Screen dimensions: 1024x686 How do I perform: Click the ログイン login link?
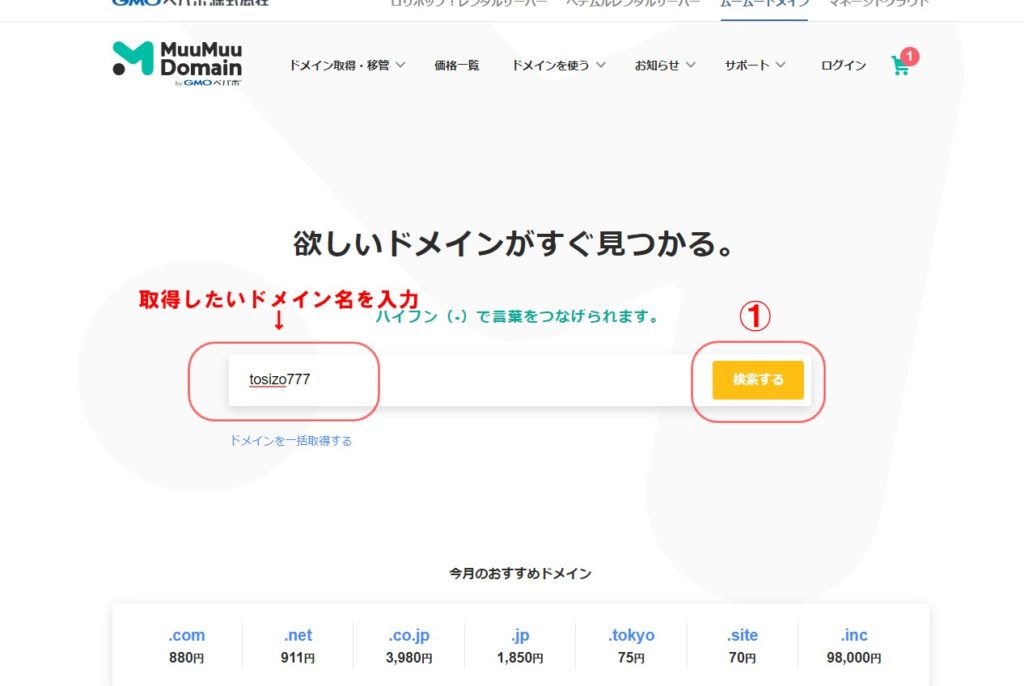[x=843, y=65]
